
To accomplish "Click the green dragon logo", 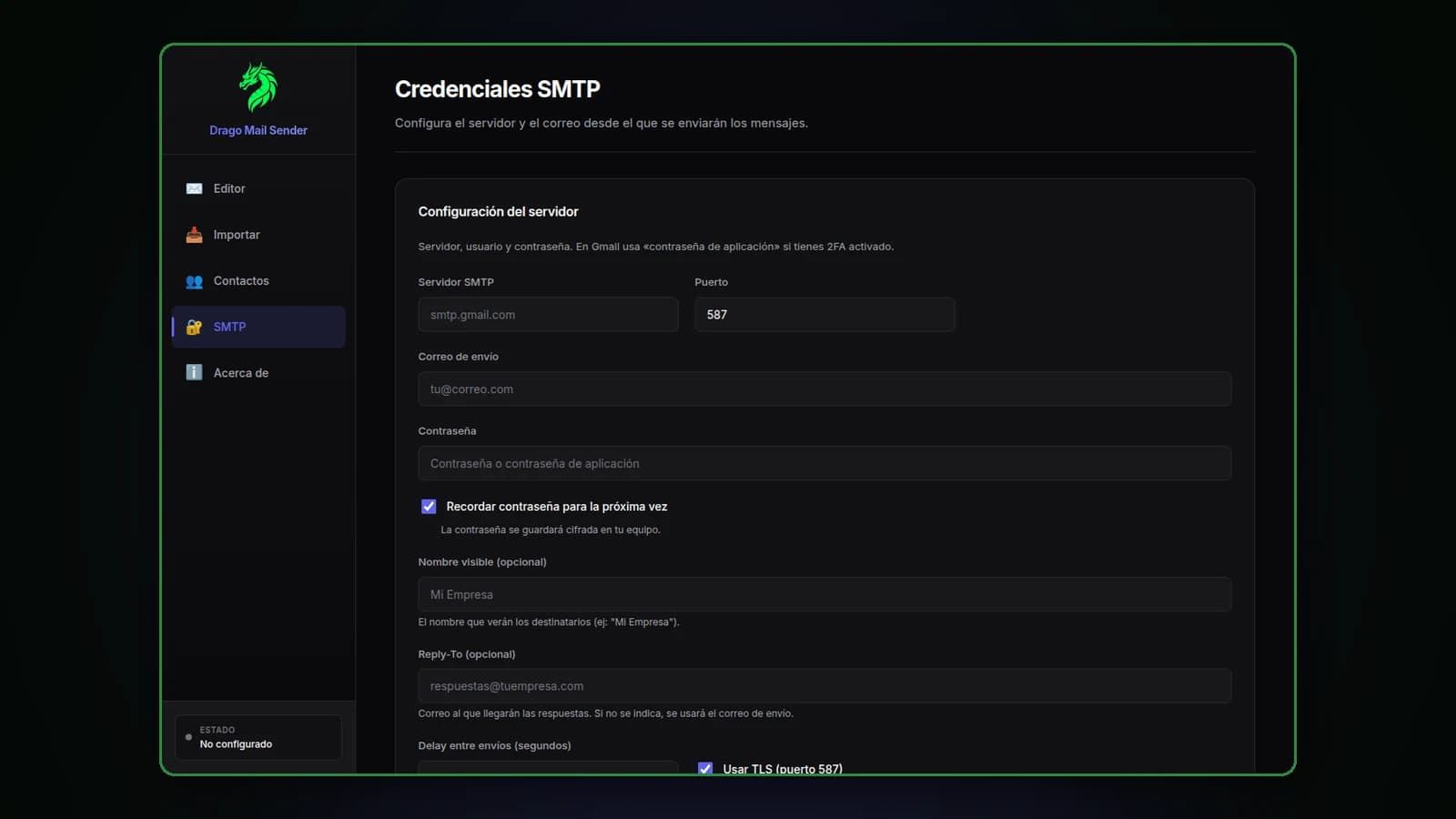I will pyautogui.click(x=258, y=87).
